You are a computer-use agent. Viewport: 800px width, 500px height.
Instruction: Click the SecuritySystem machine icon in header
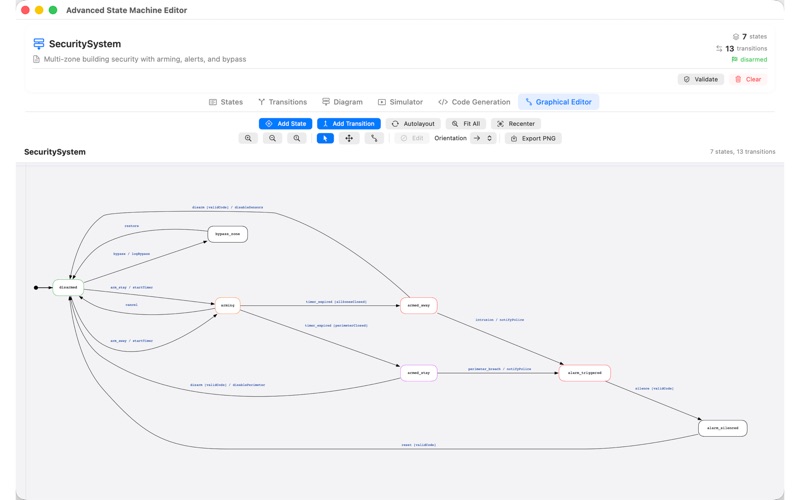(x=39, y=44)
